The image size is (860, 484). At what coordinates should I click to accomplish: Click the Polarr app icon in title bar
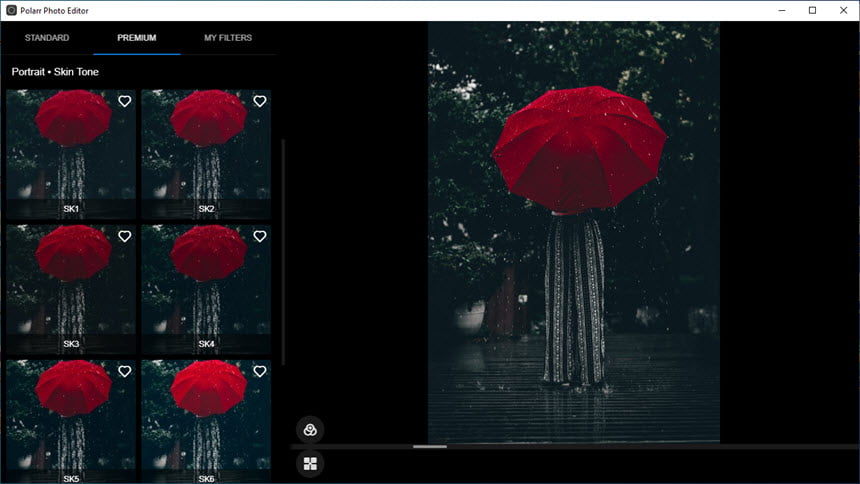coord(11,10)
